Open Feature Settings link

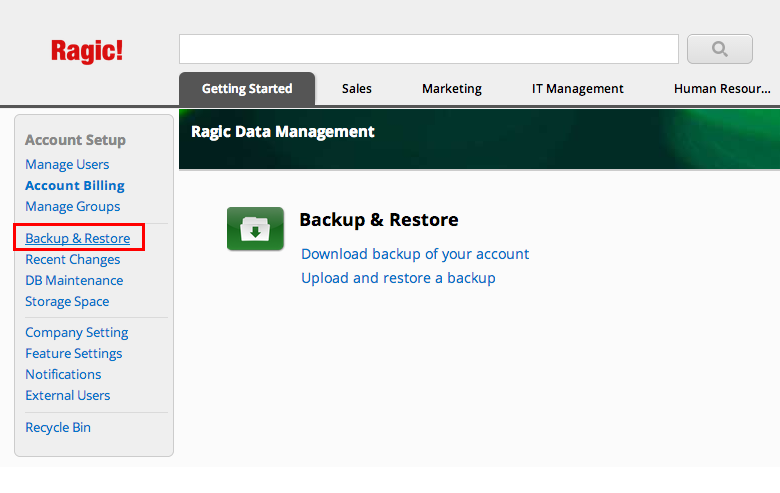click(x=74, y=353)
